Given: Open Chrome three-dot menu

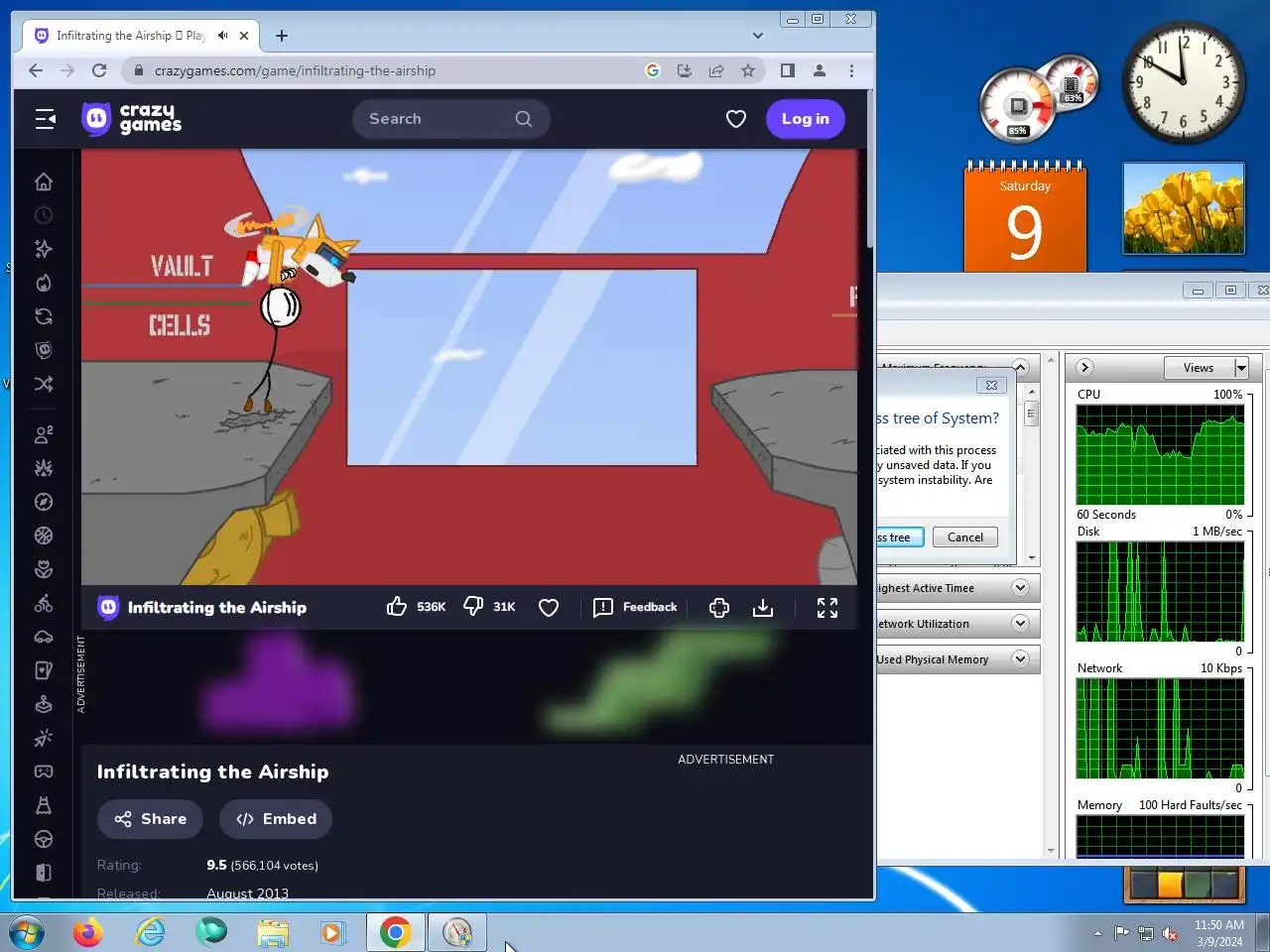Looking at the screenshot, I should (x=851, y=70).
